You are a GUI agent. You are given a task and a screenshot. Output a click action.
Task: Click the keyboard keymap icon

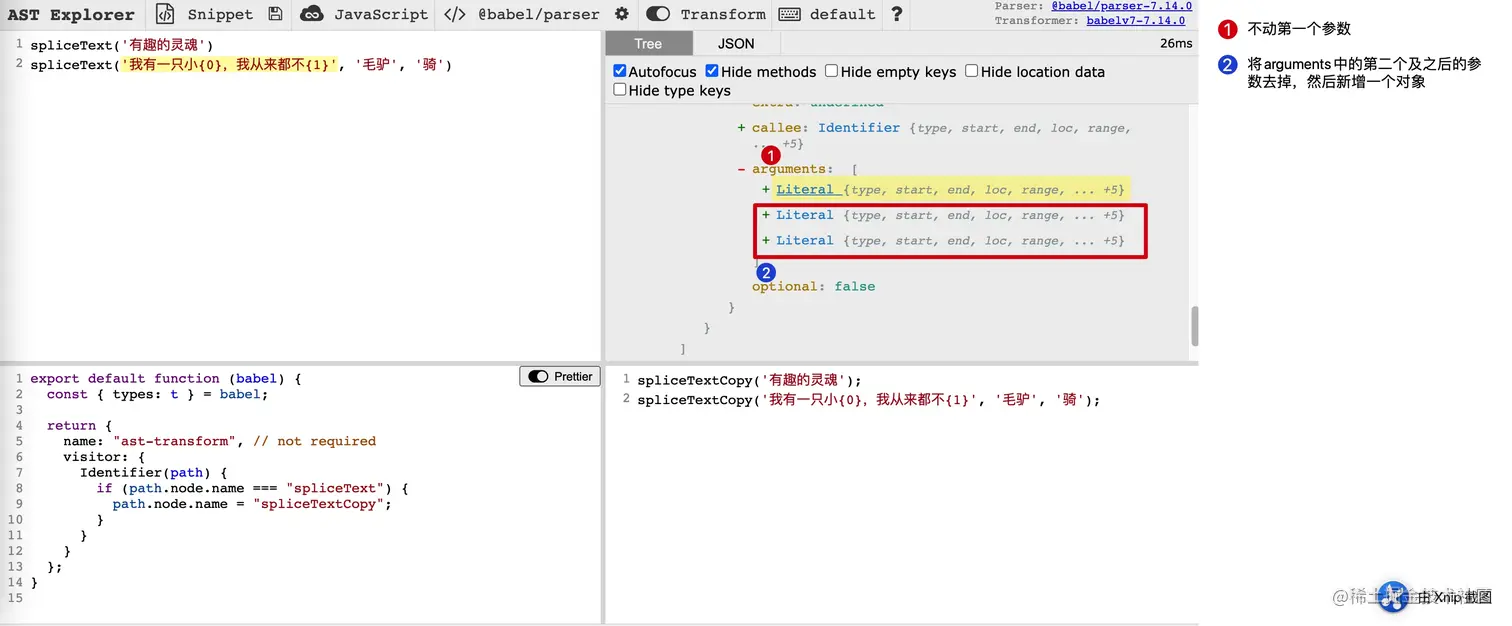(x=789, y=14)
